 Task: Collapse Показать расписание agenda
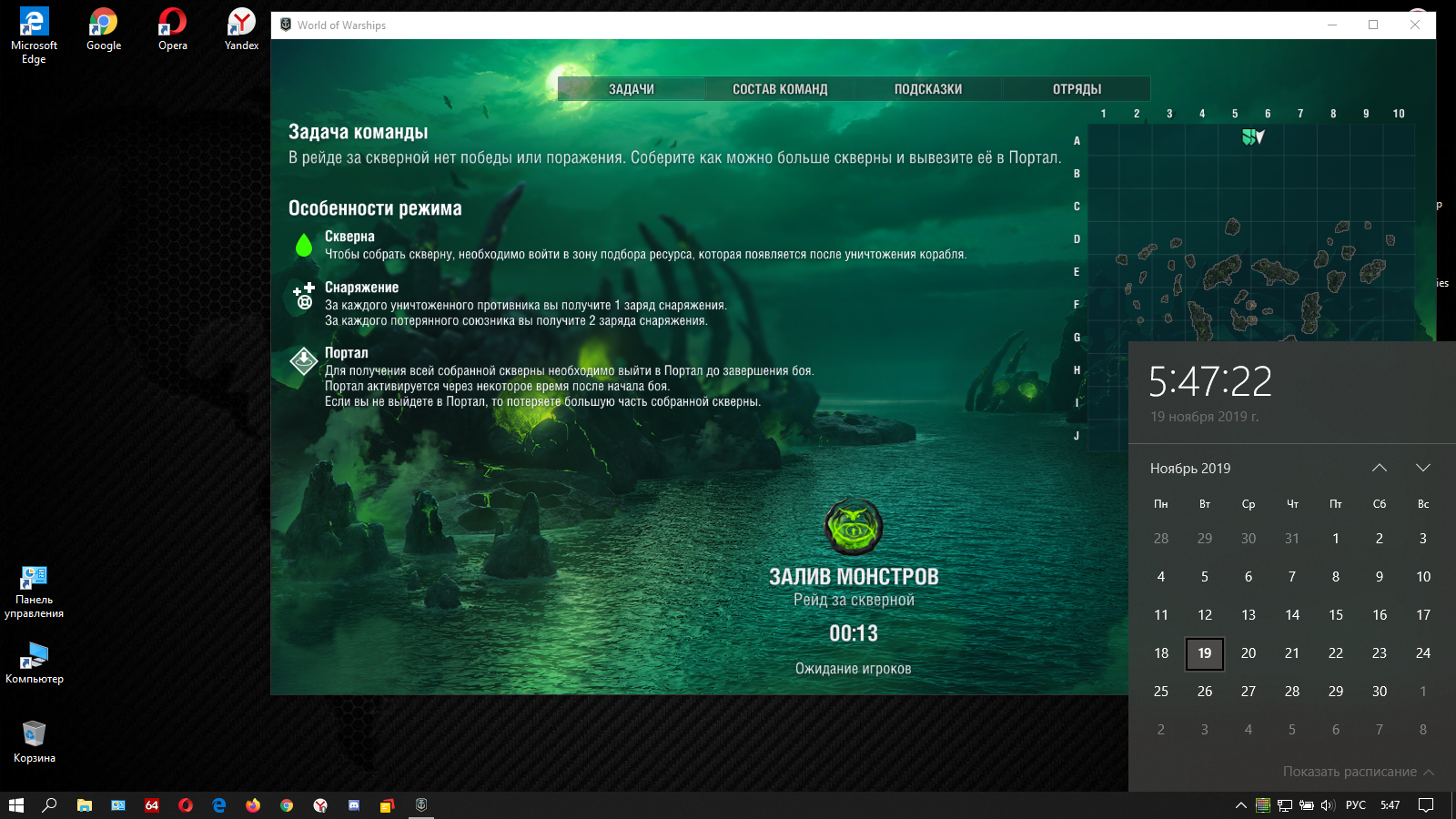1359,772
